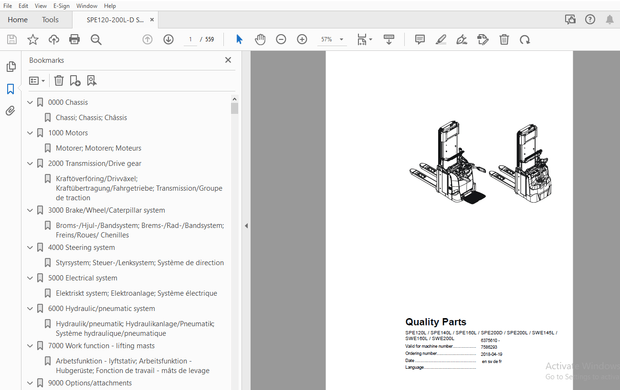Open the Edit menu

coord(23,6)
